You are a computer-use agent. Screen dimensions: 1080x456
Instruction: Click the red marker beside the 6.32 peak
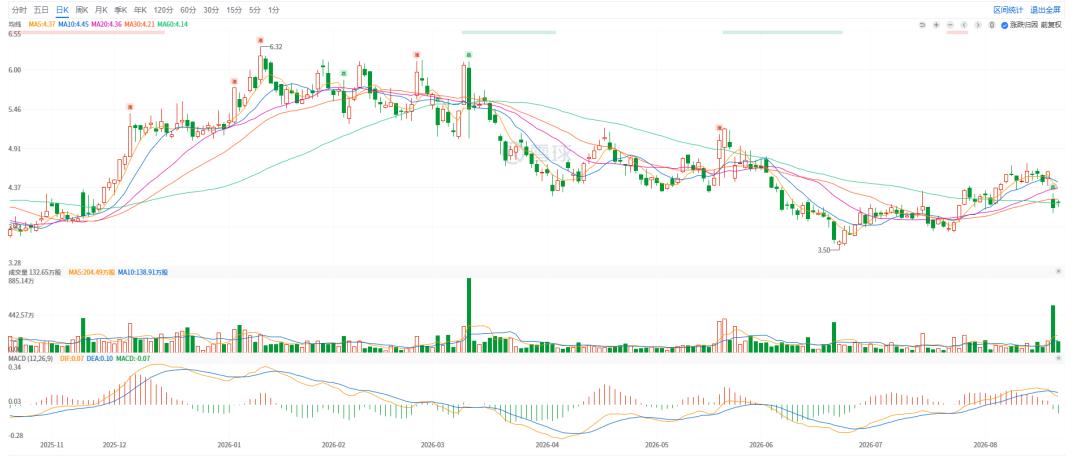tap(261, 41)
